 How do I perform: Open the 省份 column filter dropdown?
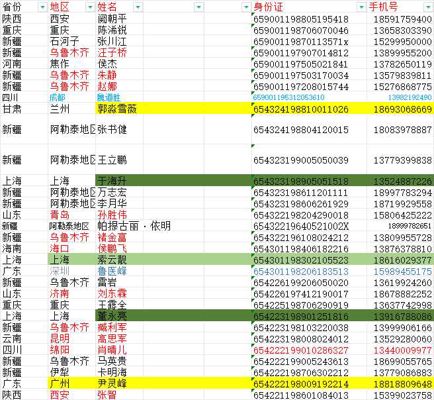coord(43,7)
